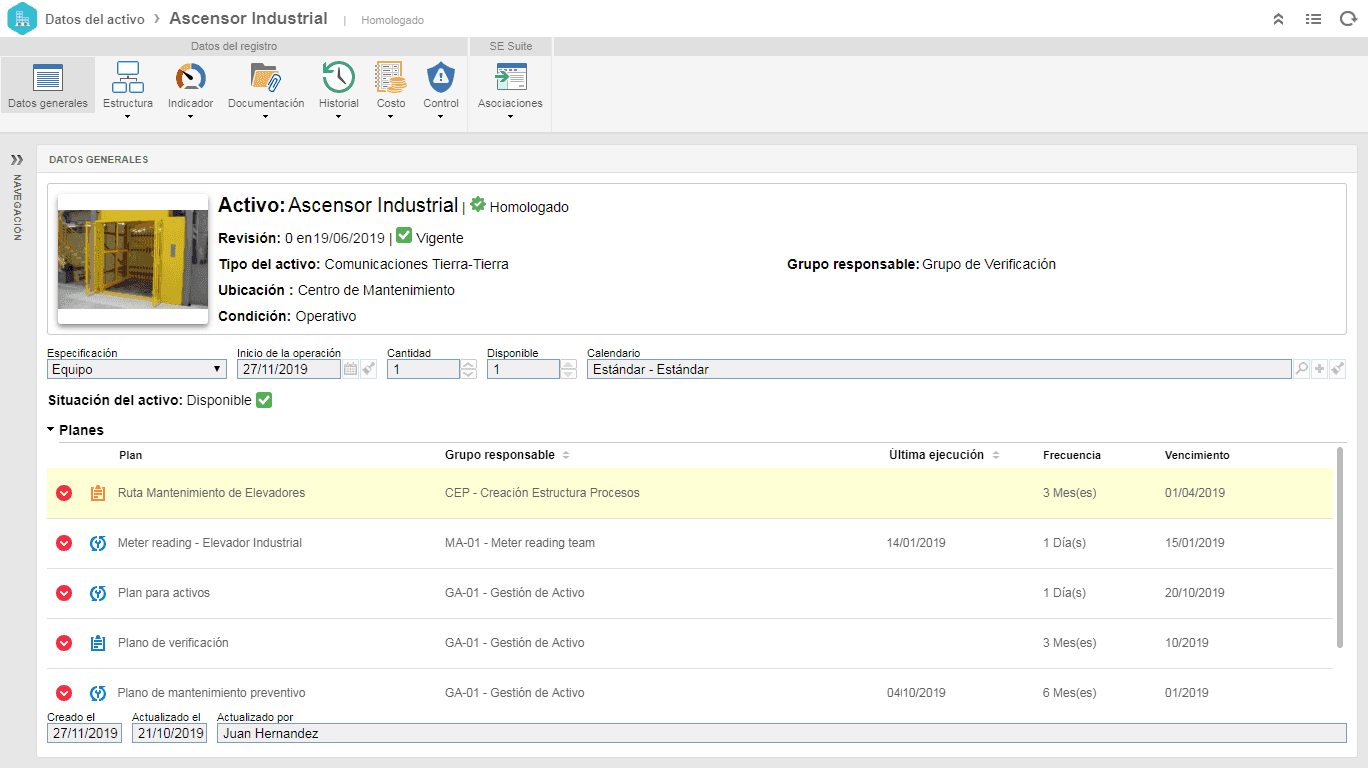Expand the Navegación side panel
Viewport: 1368px width, 768px height.
pos(17,159)
